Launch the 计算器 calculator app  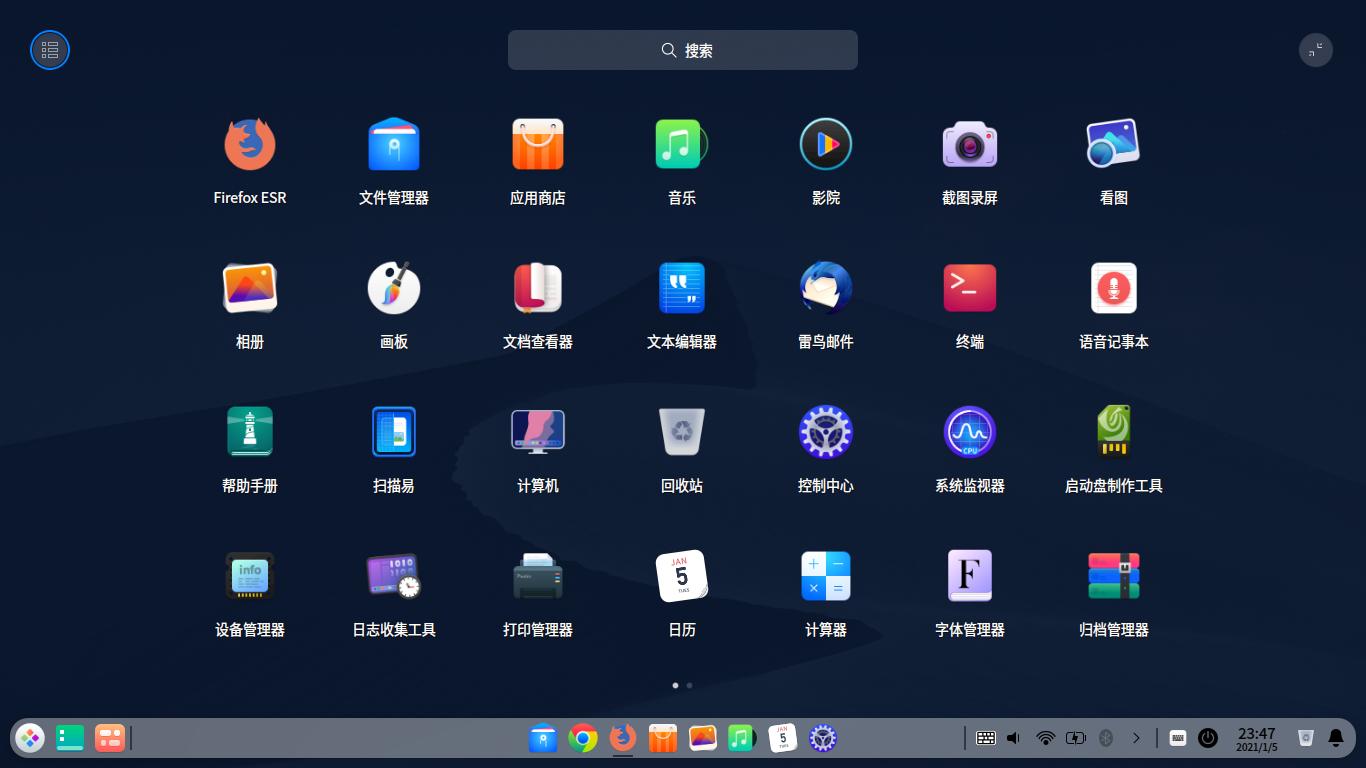[x=826, y=577]
